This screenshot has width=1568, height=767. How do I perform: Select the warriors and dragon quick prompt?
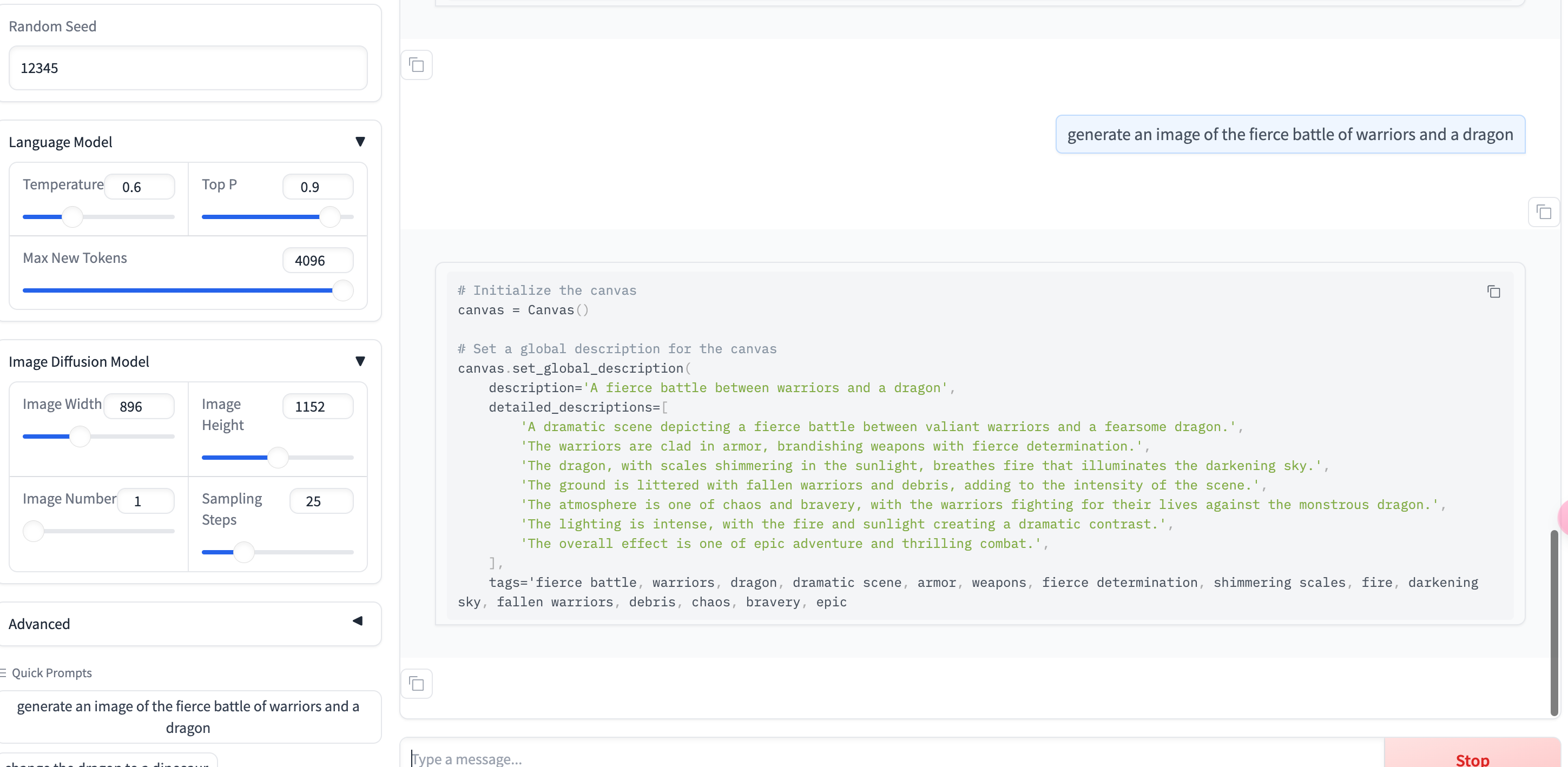(x=188, y=717)
